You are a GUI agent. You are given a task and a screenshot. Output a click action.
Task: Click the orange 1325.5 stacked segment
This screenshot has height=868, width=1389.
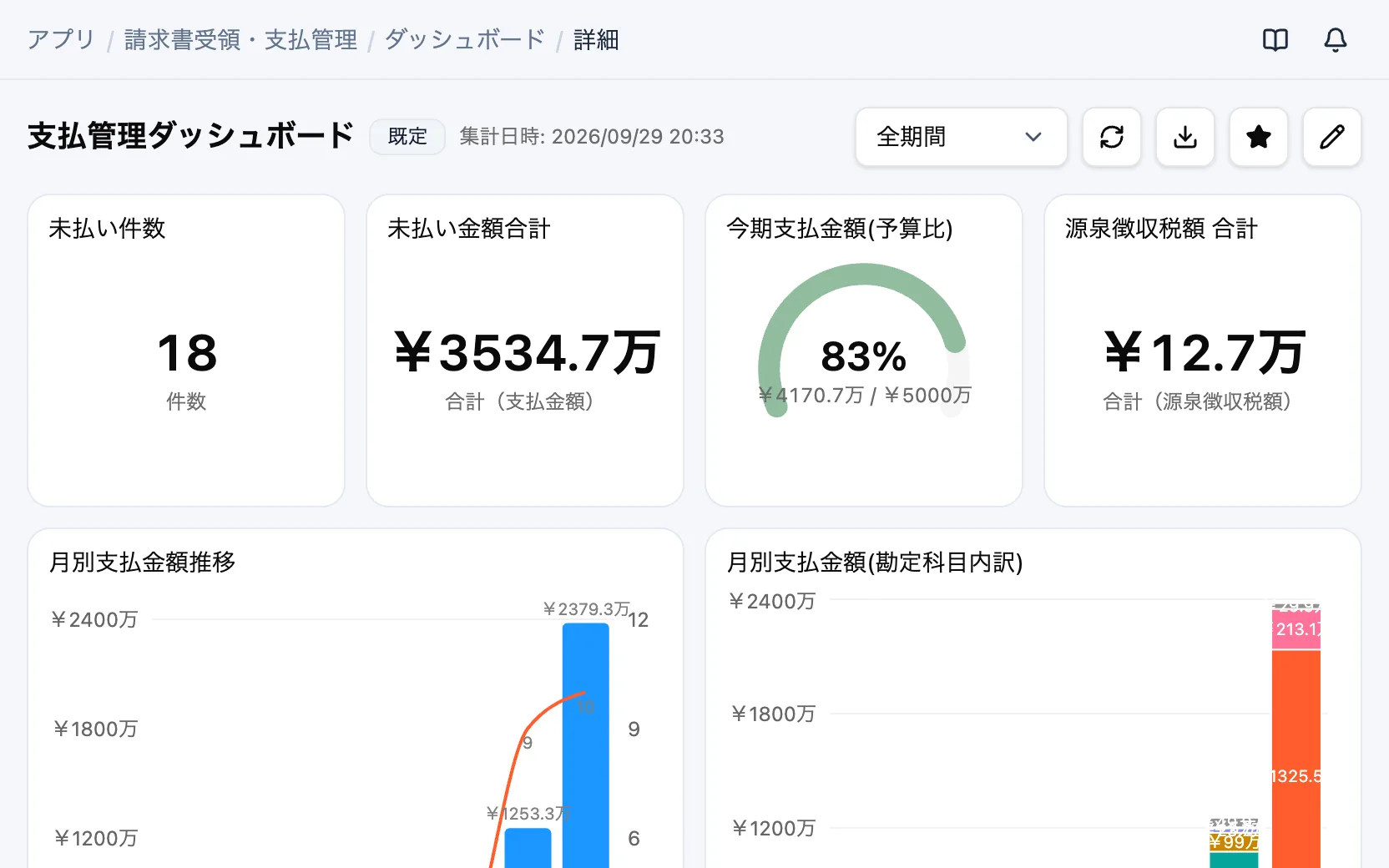[1296, 759]
